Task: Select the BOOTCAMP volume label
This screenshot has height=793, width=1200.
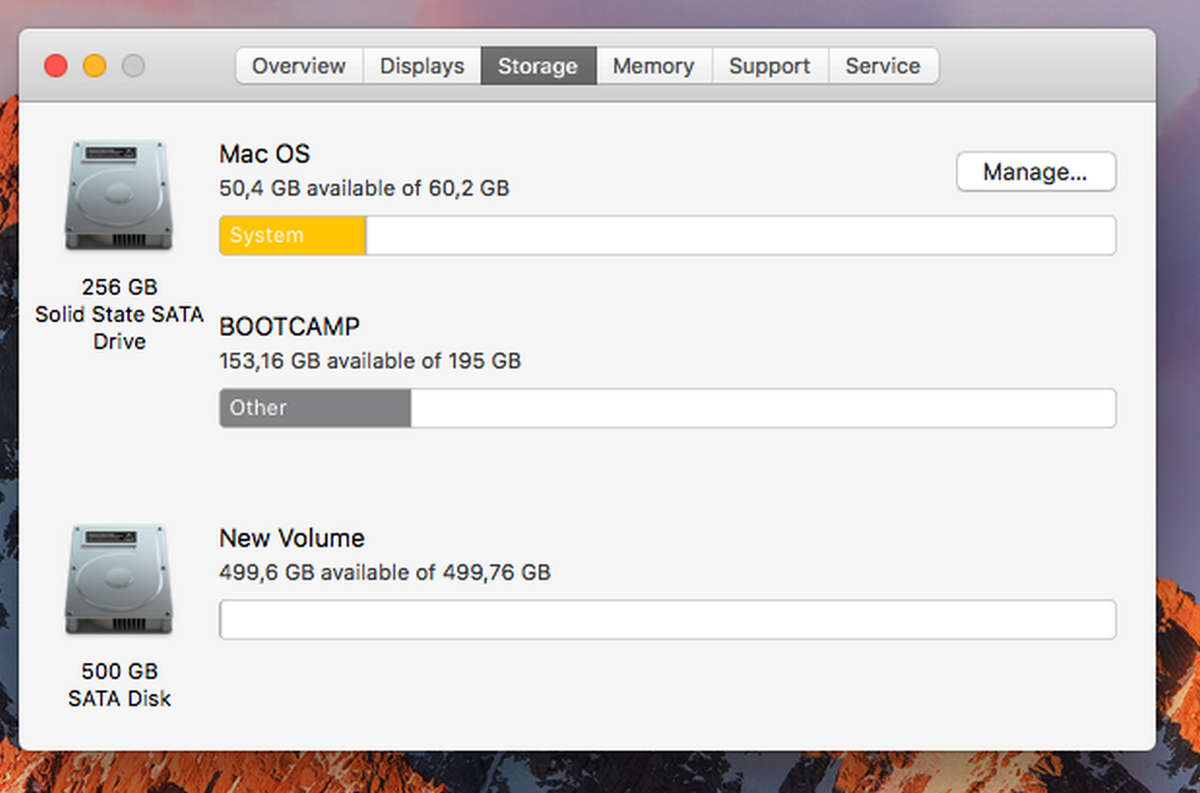Action: point(291,326)
